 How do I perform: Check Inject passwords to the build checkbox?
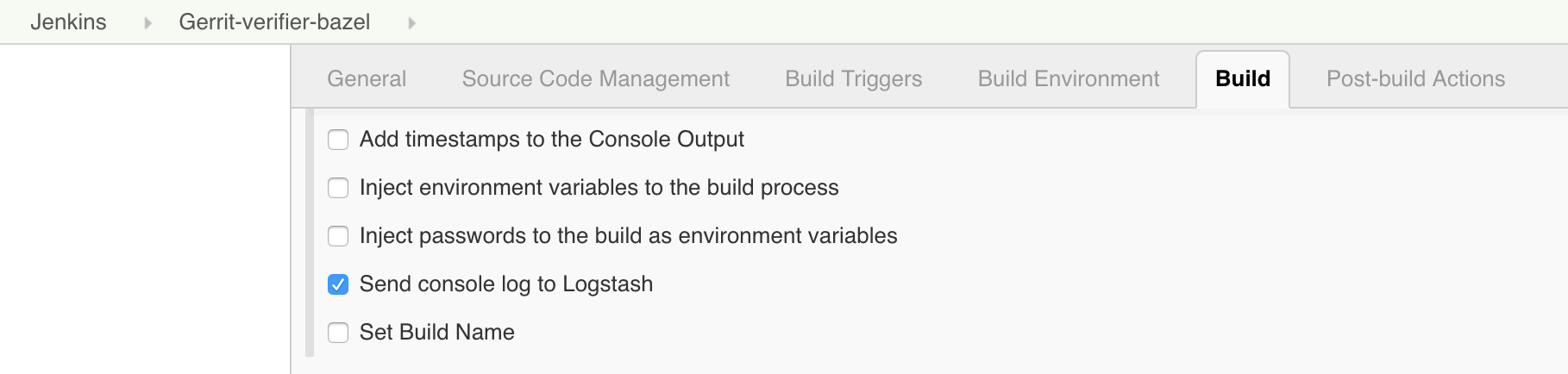(x=338, y=236)
